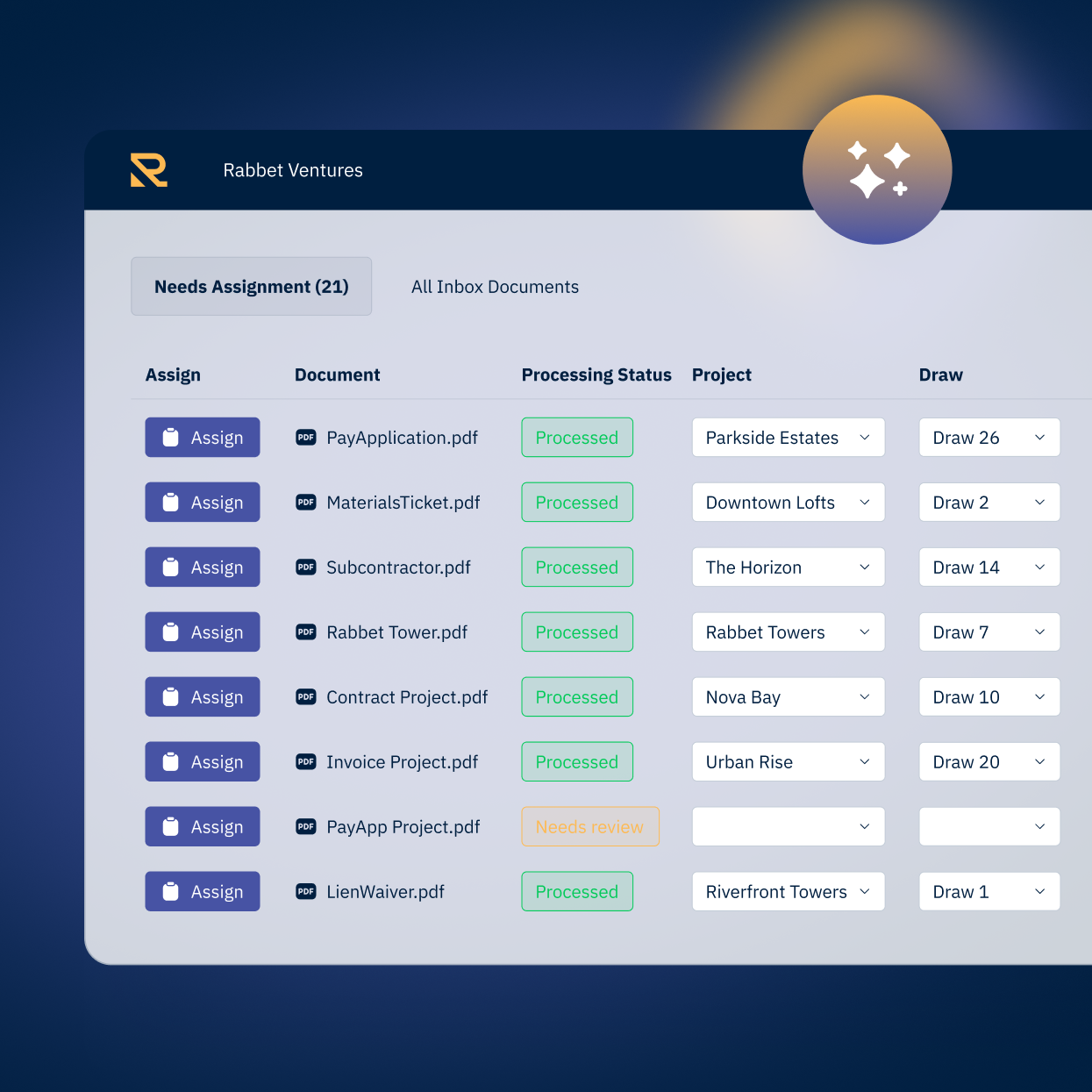Click PDF icon beside MaterialsTicket.pdf
The height and width of the screenshot is (1092, 1092).
click(306, 502)
